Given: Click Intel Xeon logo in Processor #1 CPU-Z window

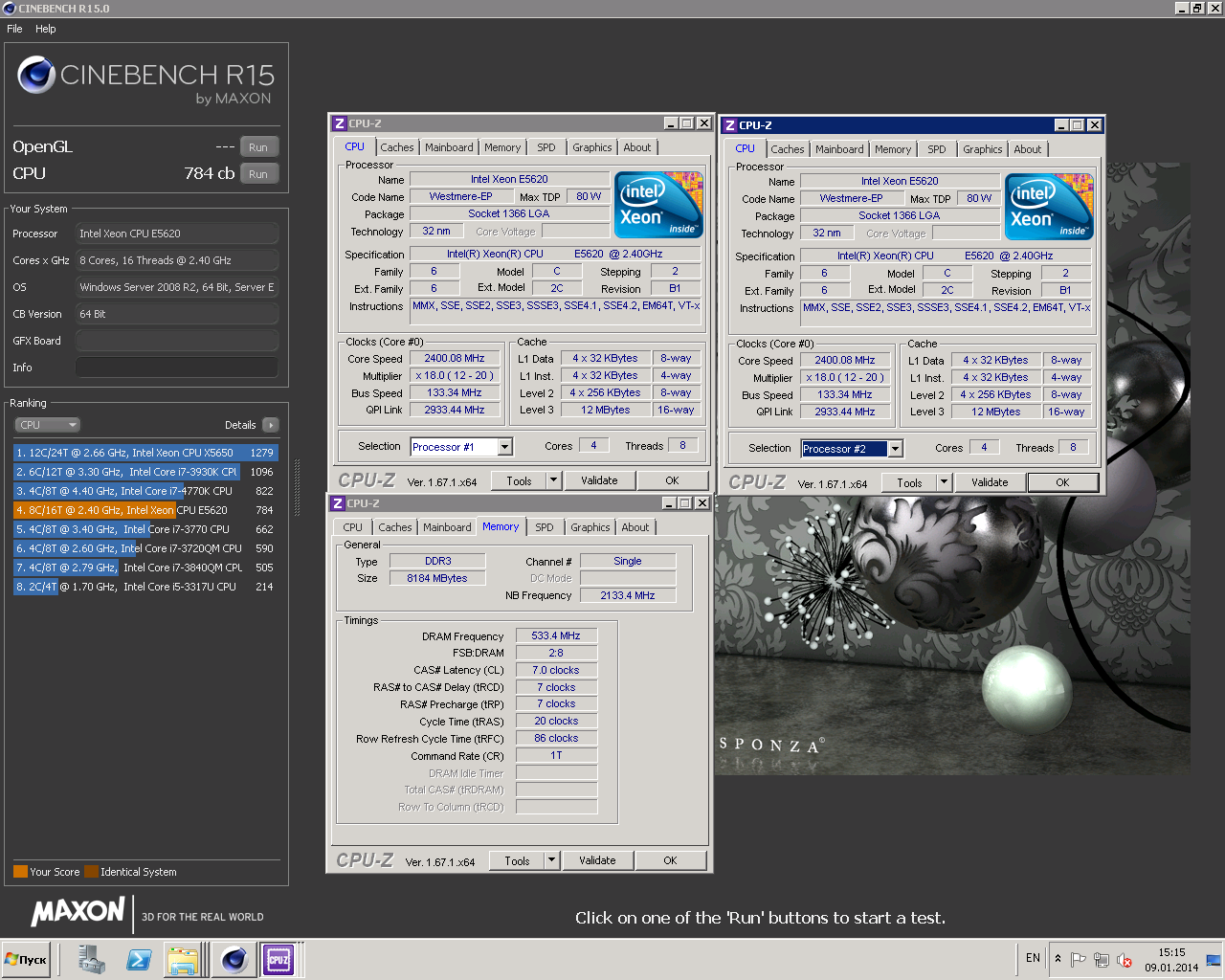Looking at the screenshot, I should [658, 205].
